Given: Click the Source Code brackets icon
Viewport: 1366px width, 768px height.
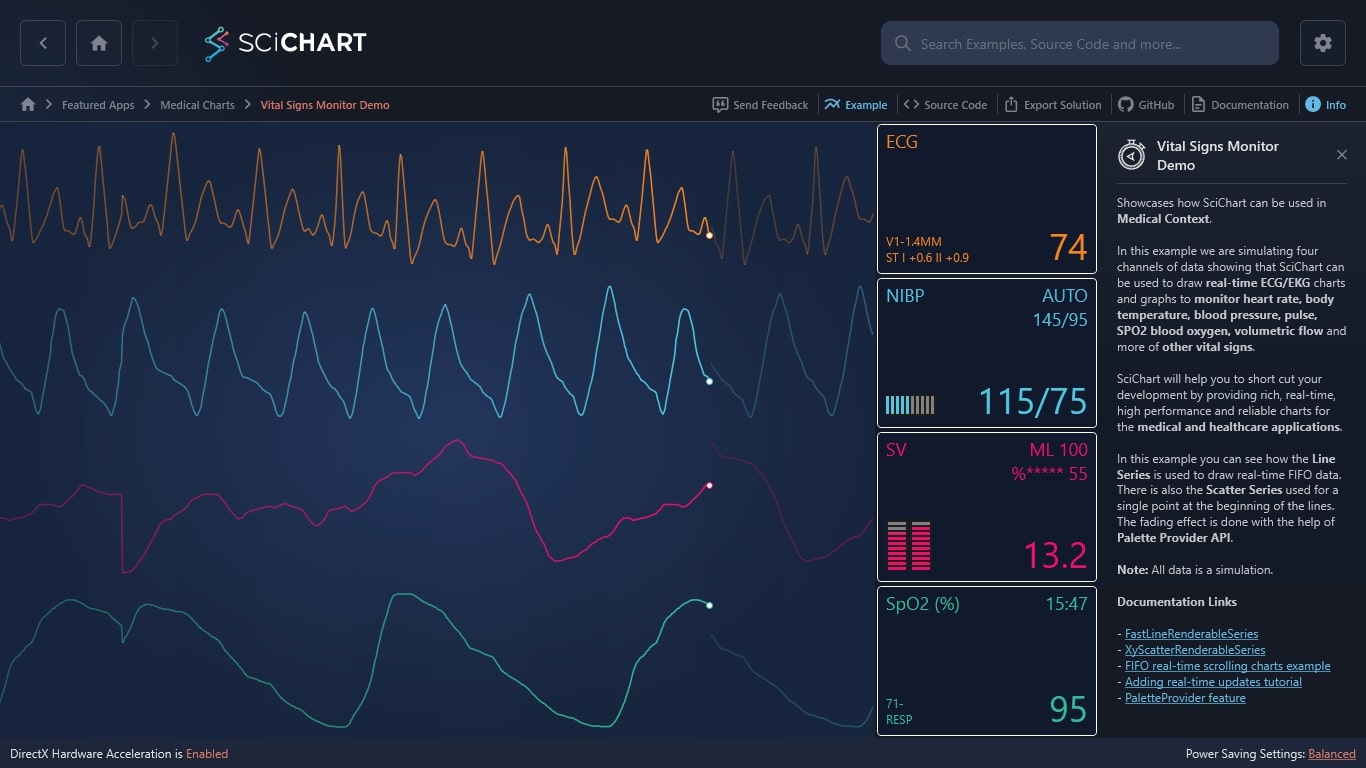Looking at the screenshot, I should pyautogui.click(x=911, y=105).
